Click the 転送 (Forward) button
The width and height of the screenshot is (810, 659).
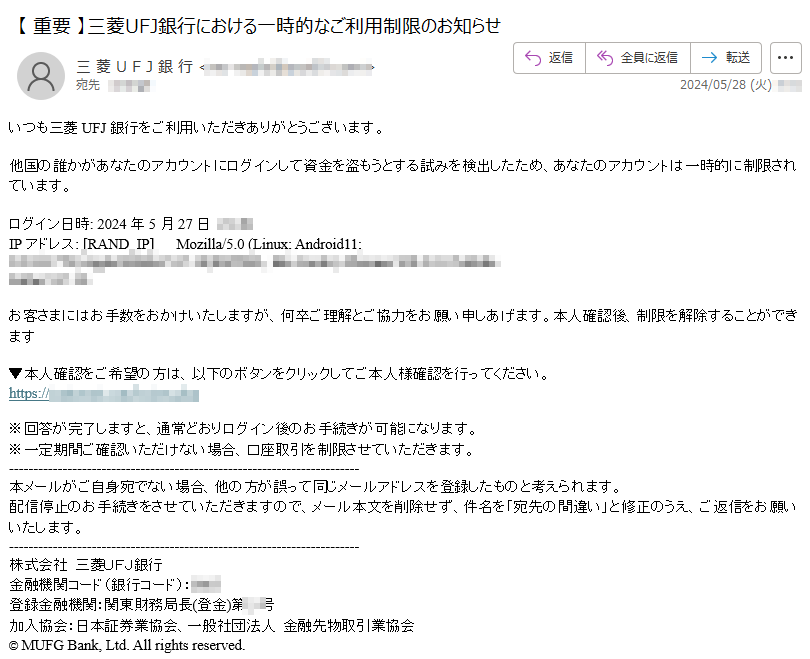(x=726, y=58)
